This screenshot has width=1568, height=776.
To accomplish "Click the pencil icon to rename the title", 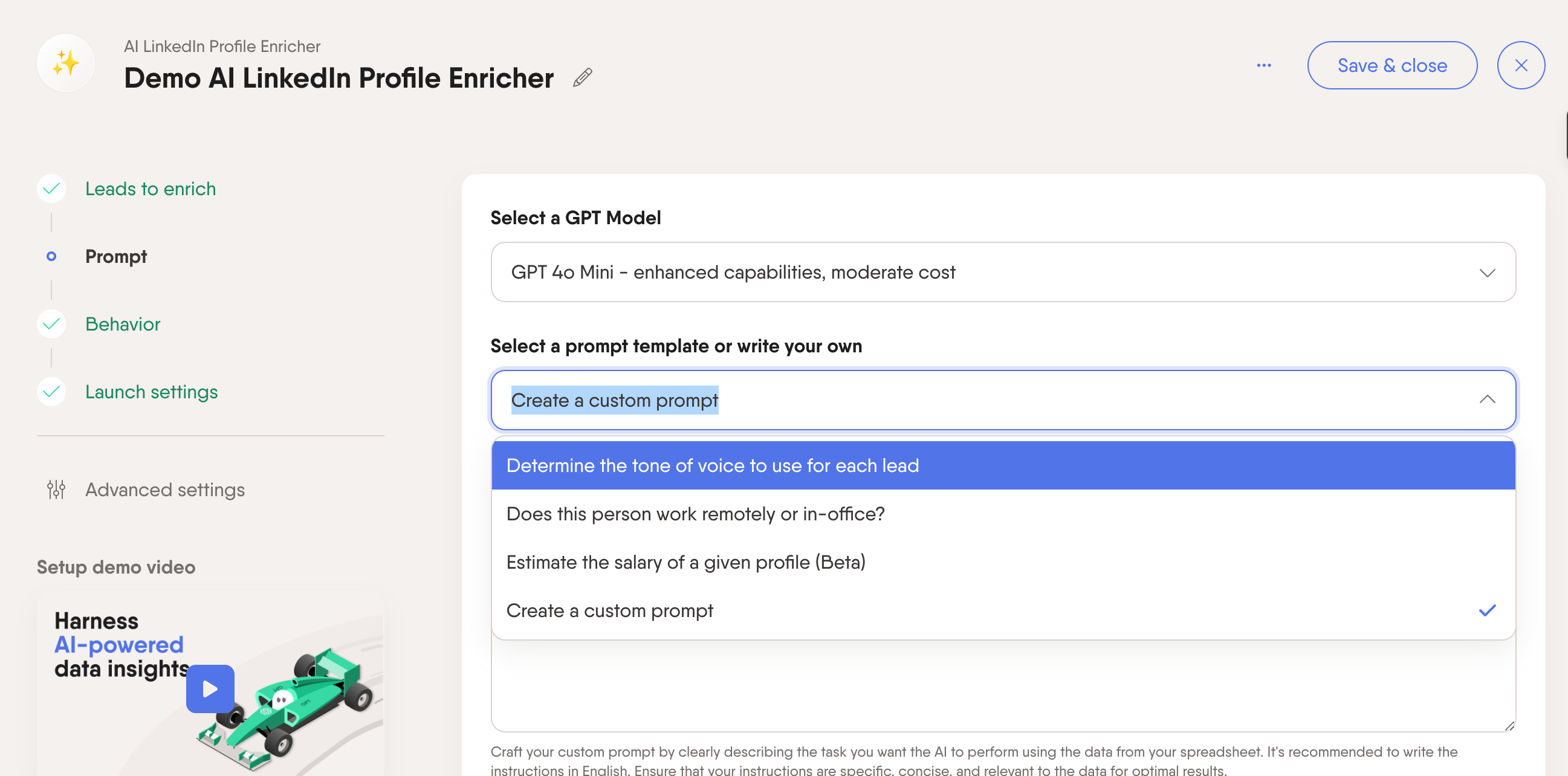I will pos(583,78).
